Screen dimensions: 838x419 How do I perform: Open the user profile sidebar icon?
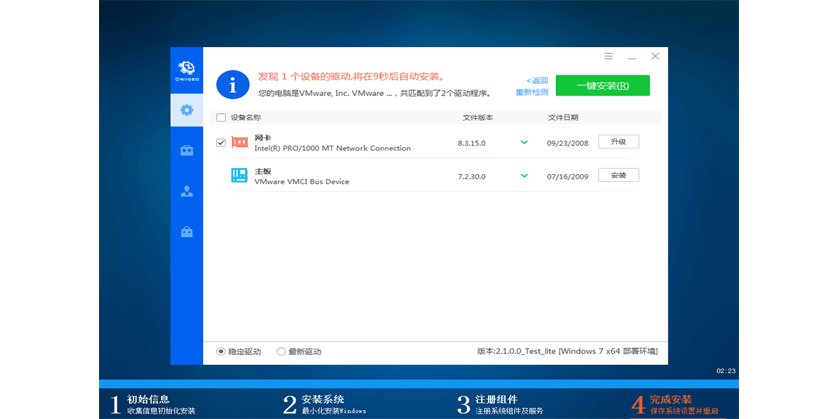[185, 192]
